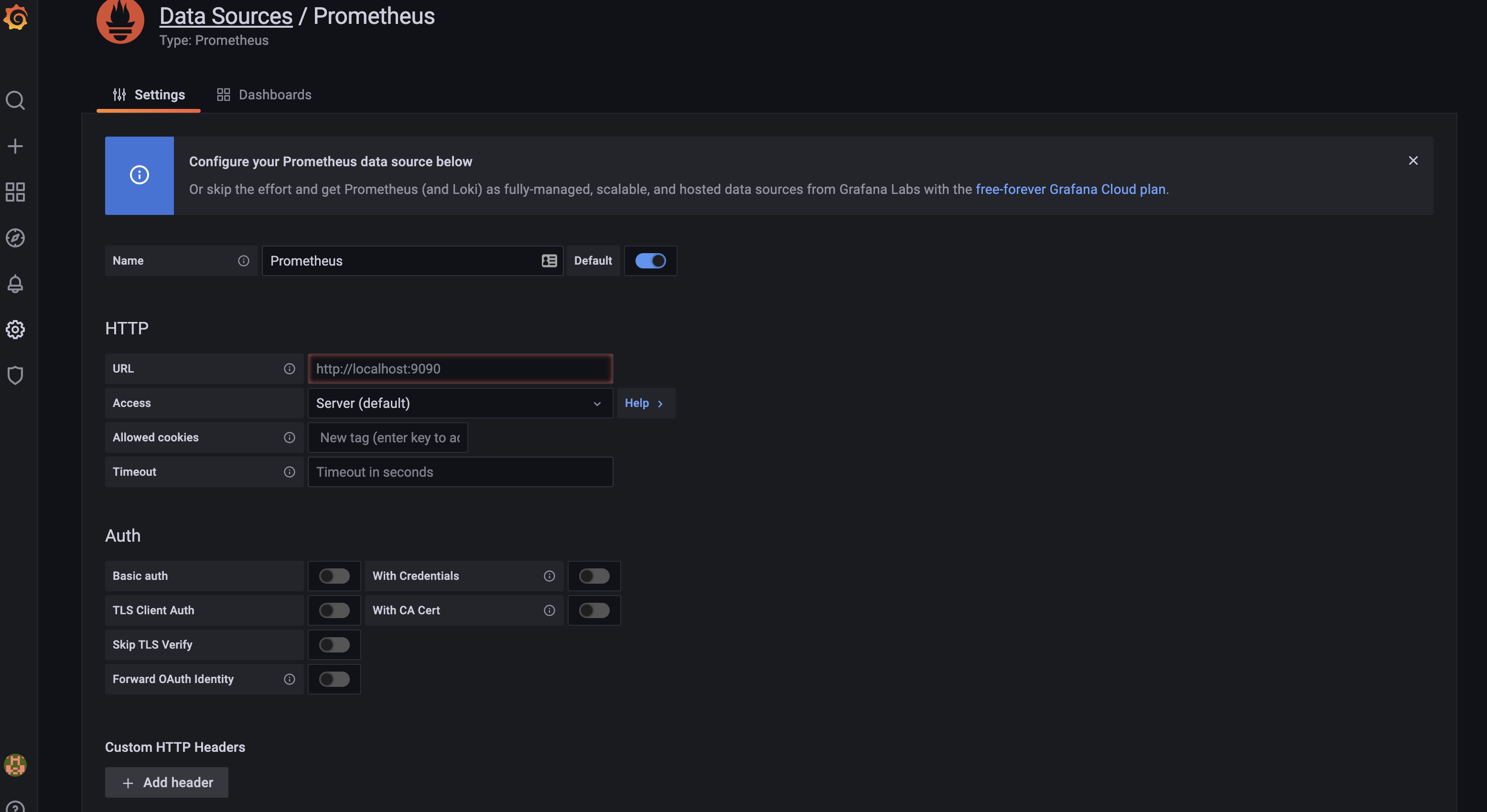Click the free-forever Grafana Cloud plan link

pyautogui.click(x=1071, y=189)
